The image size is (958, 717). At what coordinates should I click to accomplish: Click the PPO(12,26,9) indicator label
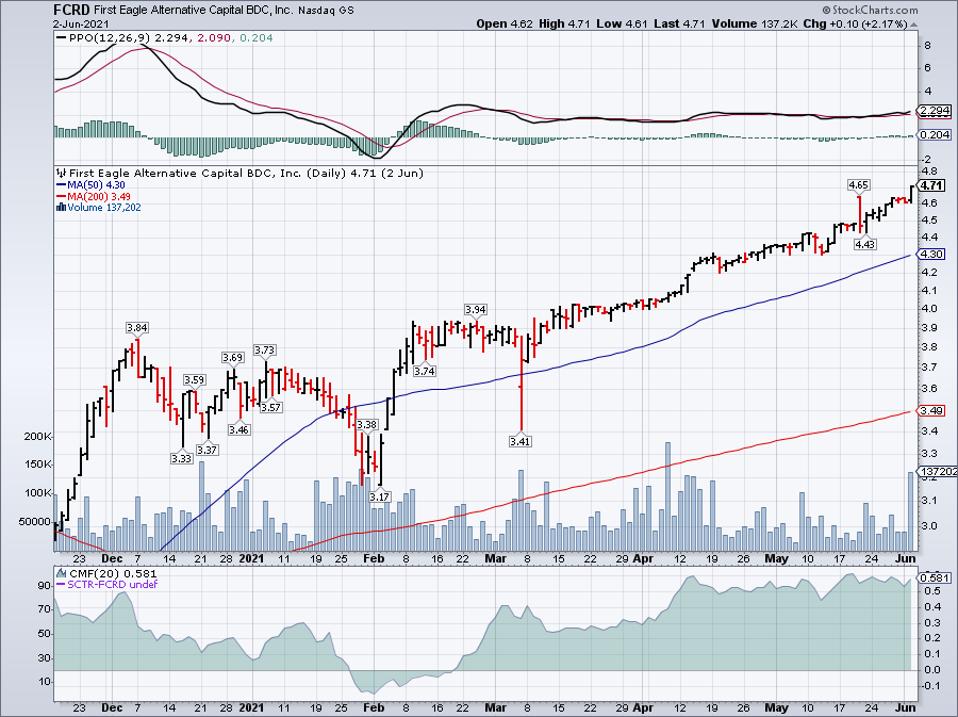tap(110, 38)
